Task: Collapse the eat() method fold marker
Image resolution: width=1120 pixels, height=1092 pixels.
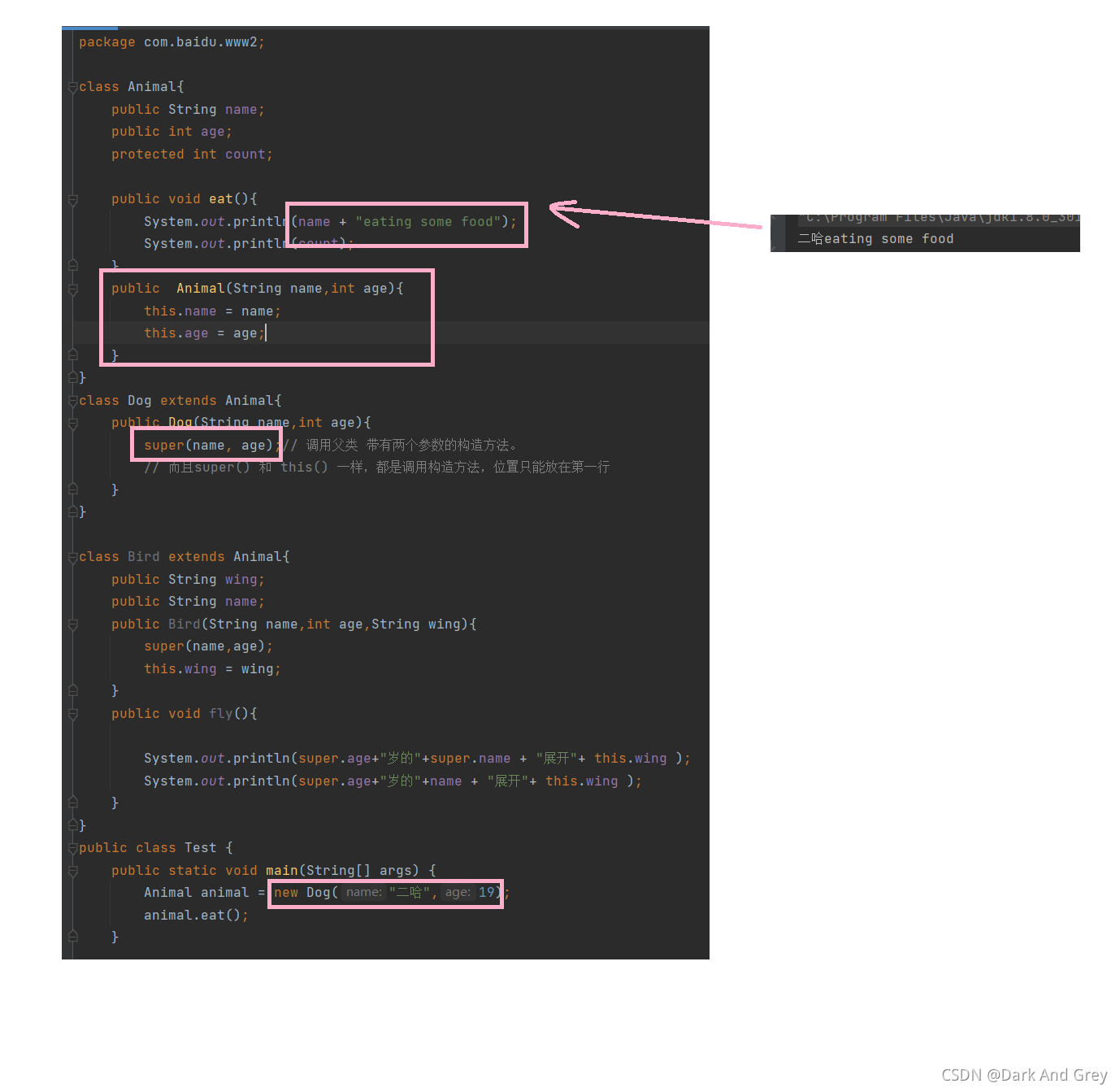Action: 72,199
